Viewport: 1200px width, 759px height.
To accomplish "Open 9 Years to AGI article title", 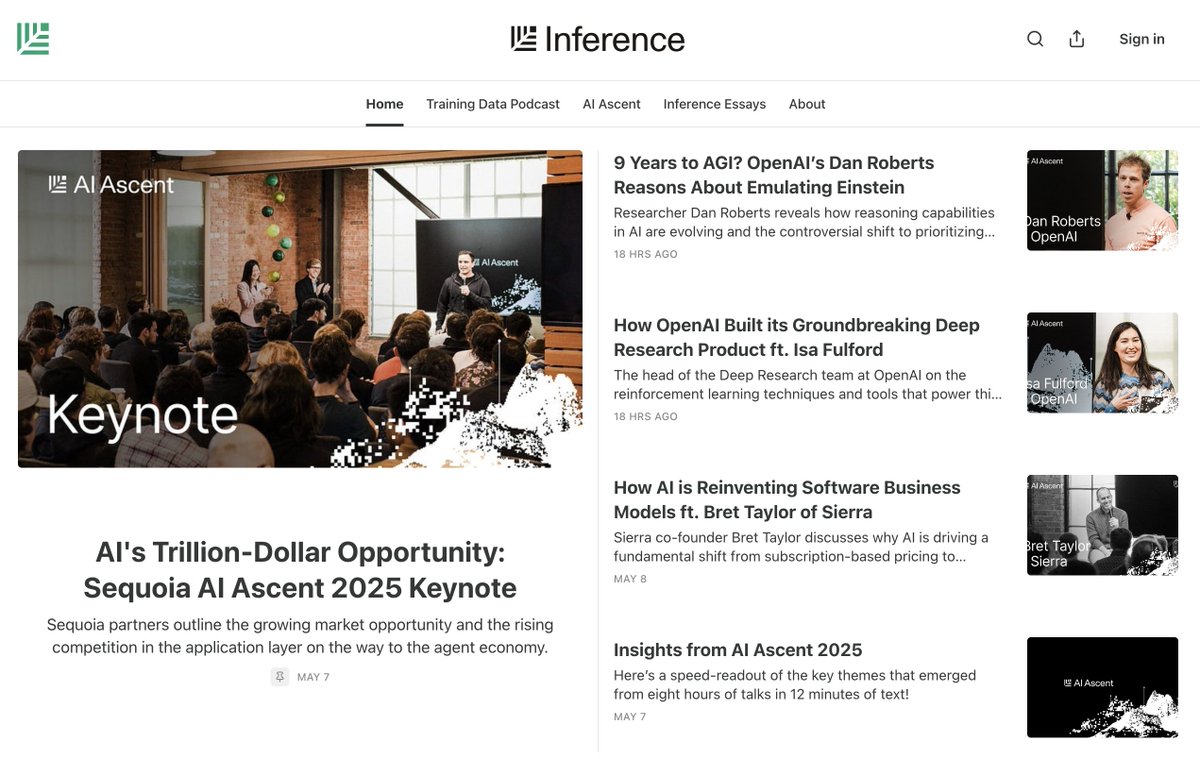I will (x=774, y=175).
